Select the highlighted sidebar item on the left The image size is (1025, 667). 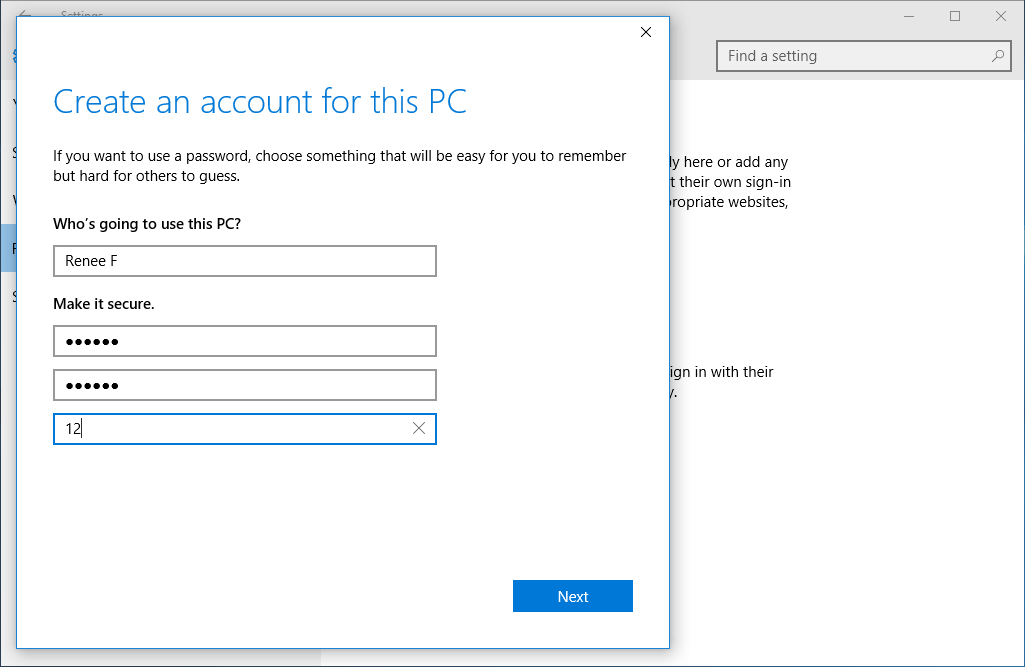pos(8,248)
